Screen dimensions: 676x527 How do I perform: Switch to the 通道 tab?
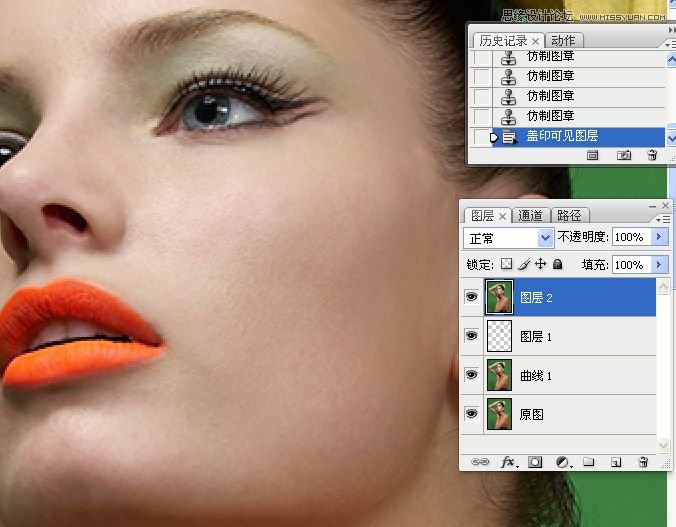click(x=530, y=215)
